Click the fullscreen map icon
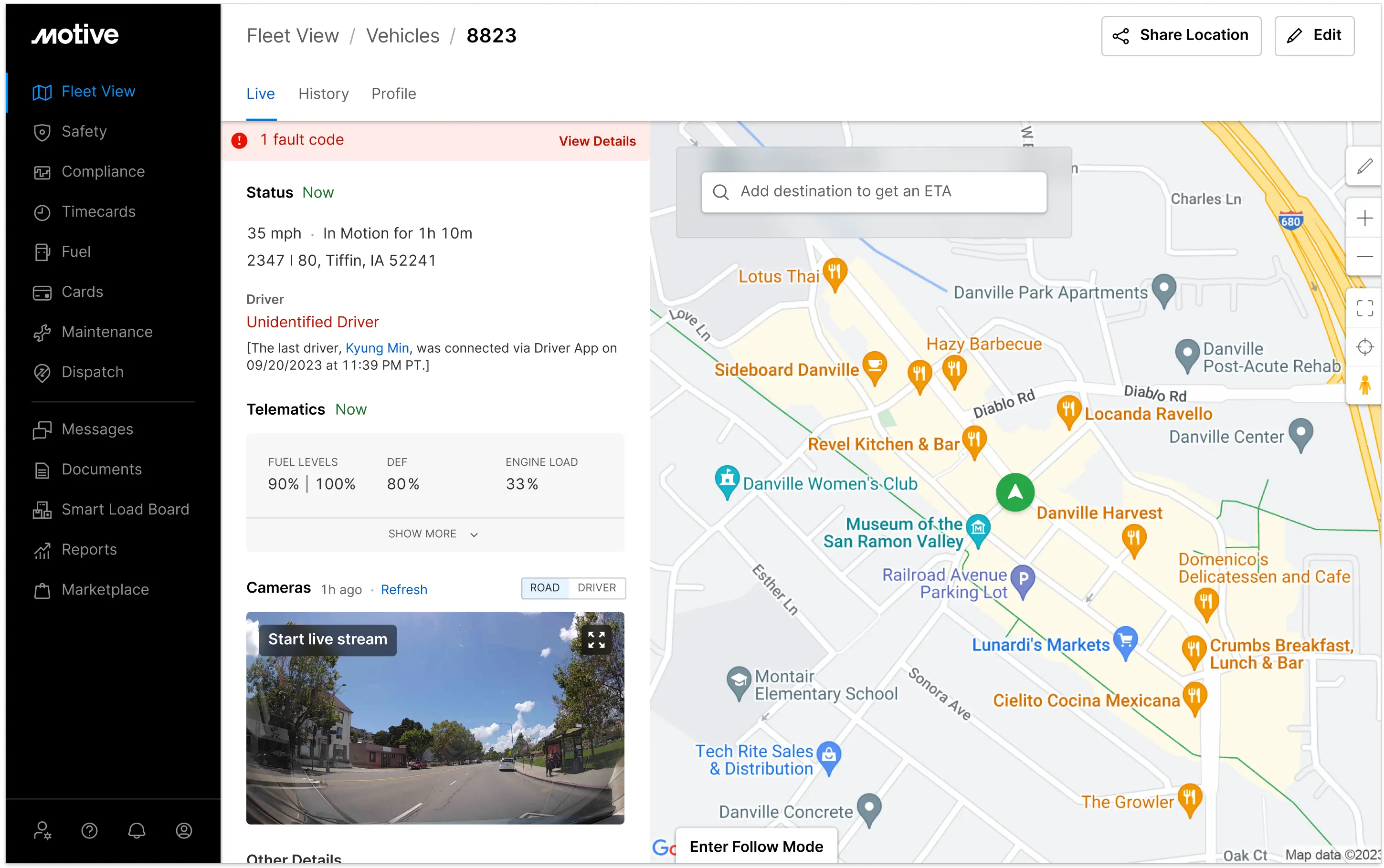This screenshot has height=868, width=1384. [x=1364, y=308]
